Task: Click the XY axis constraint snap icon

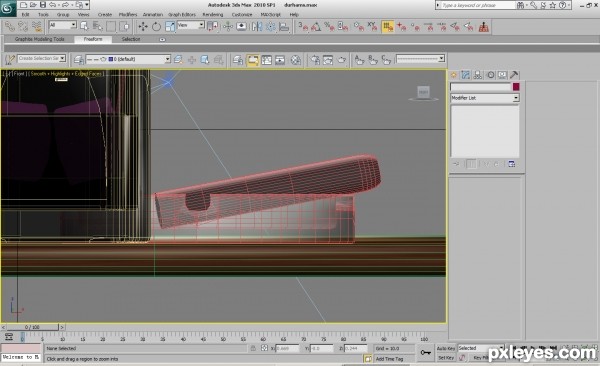Action: (x=372, y=26)
